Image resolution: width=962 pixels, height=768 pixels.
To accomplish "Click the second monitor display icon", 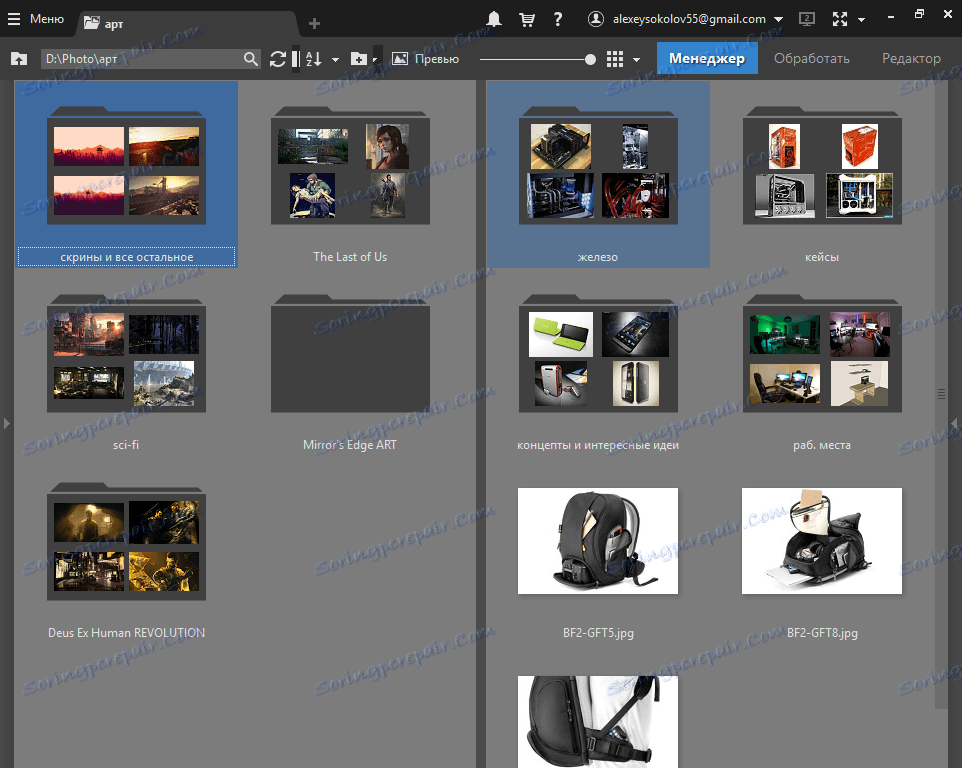I will (x=807, y=19).
